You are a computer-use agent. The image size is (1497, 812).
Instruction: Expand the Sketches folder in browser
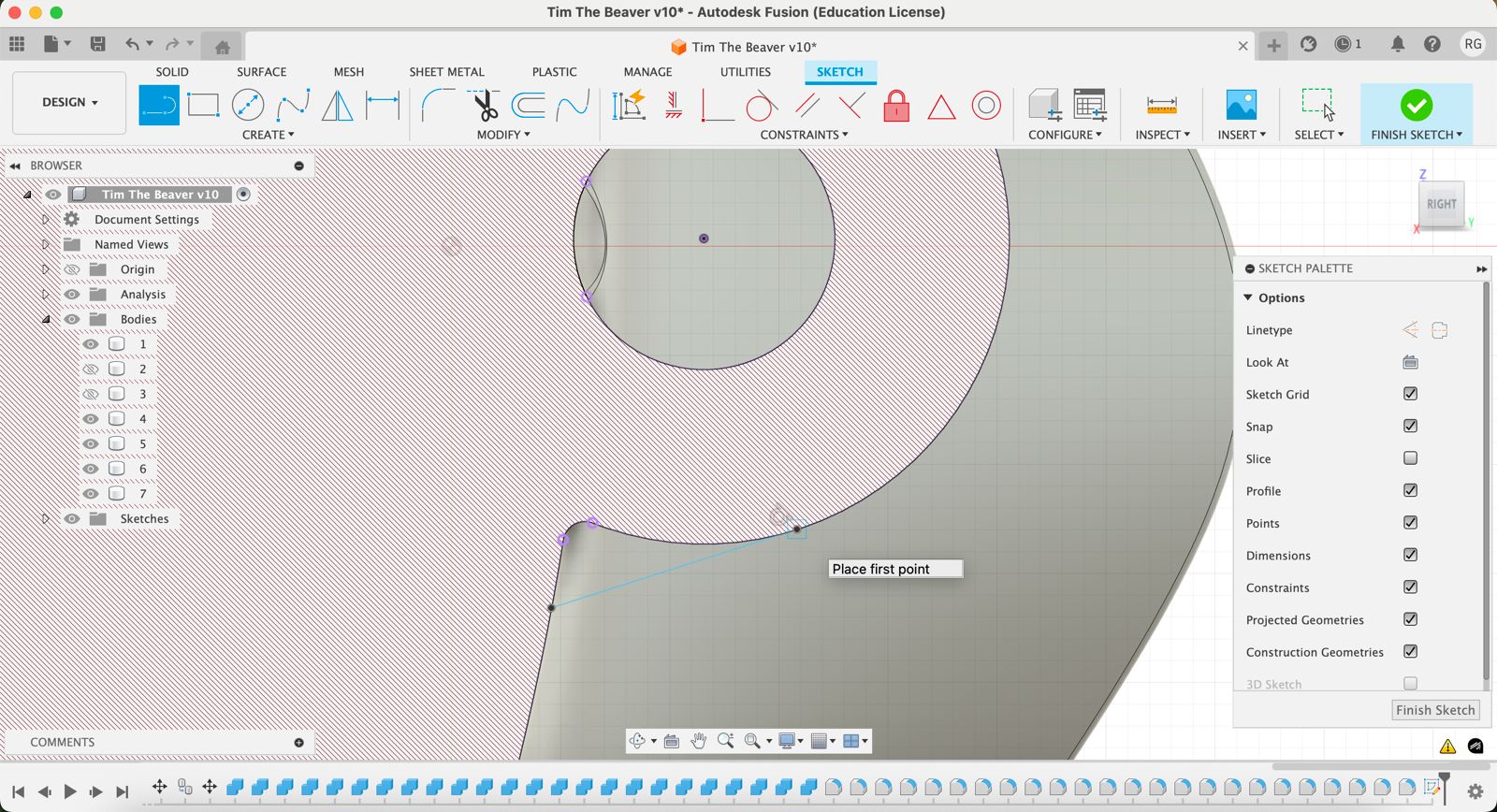pyautogui.click(x=45, y=518)
